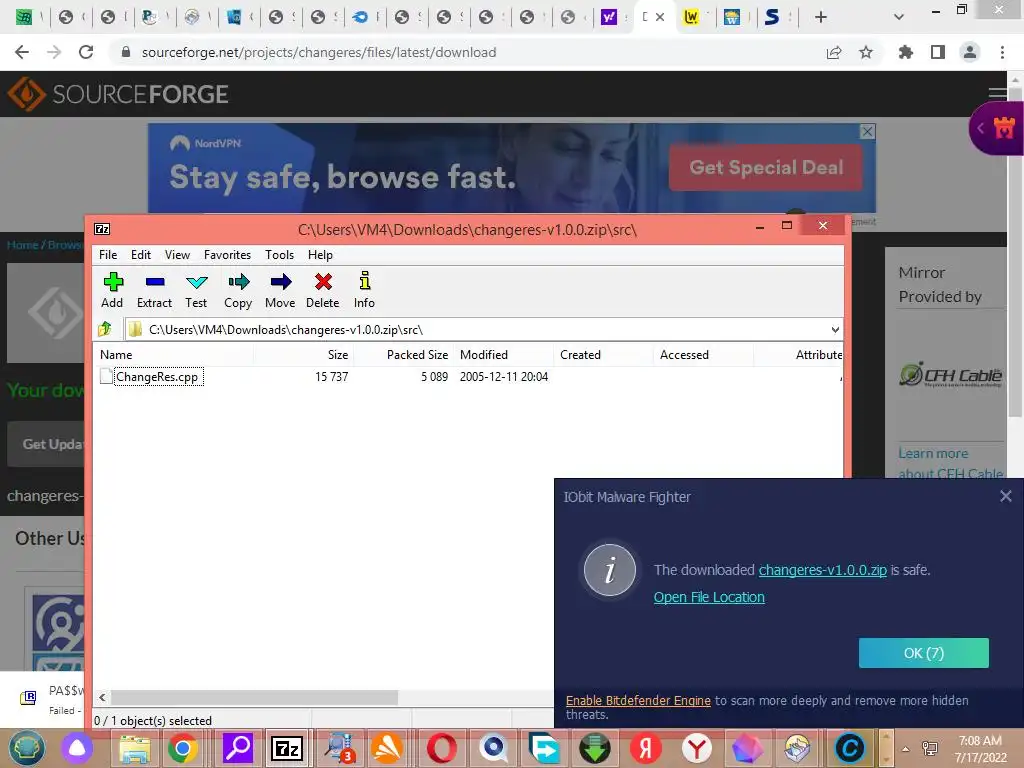The image size is (1024, 768).
Task: Click the SourceForge logo
Action: tap(118, 94)
